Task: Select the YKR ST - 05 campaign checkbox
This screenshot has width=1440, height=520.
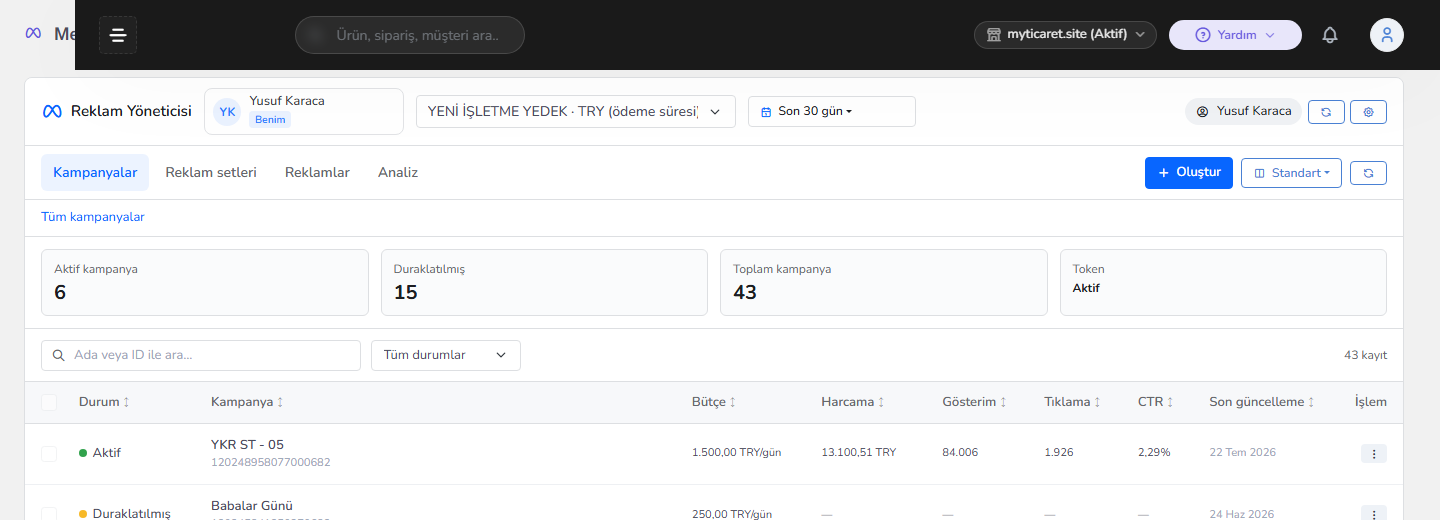Action: pos(49,454)
